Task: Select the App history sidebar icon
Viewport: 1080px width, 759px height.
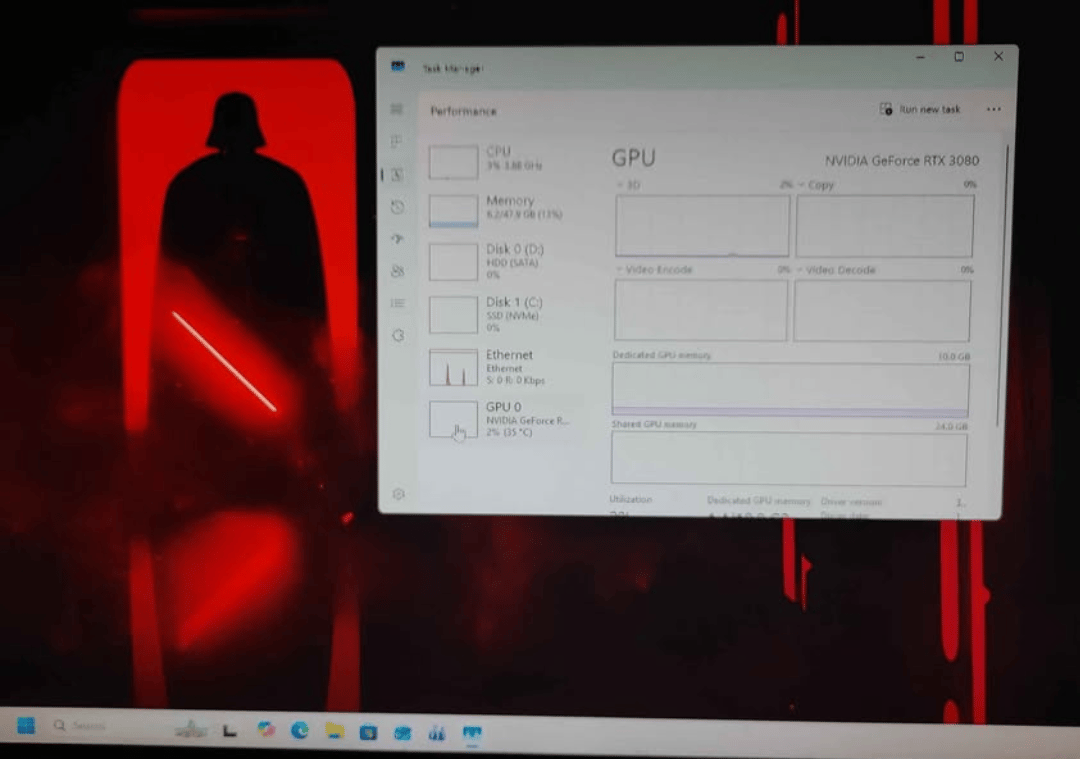Action: 398,207
